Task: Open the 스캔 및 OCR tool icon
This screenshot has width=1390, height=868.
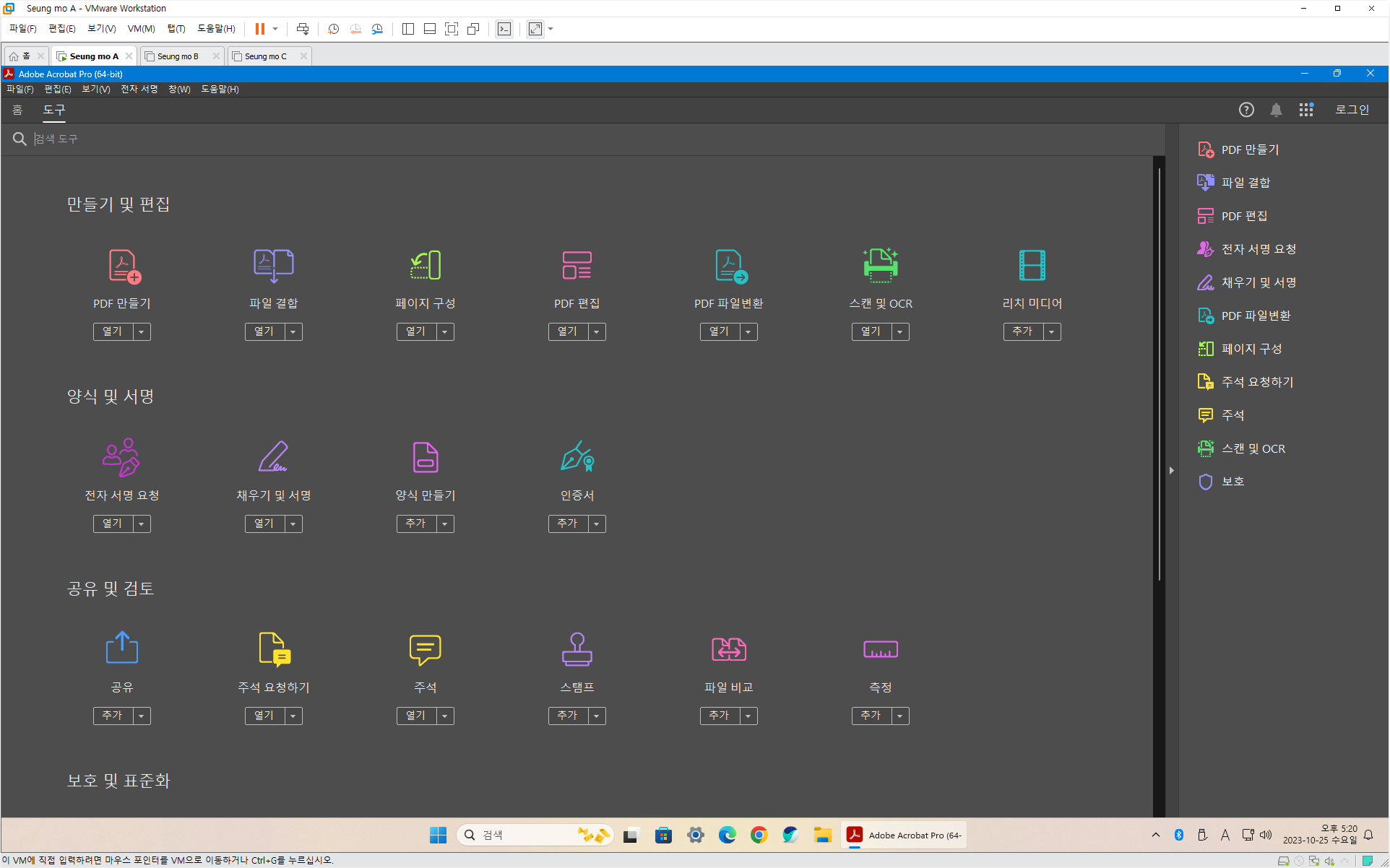Action: coord(880,266)
